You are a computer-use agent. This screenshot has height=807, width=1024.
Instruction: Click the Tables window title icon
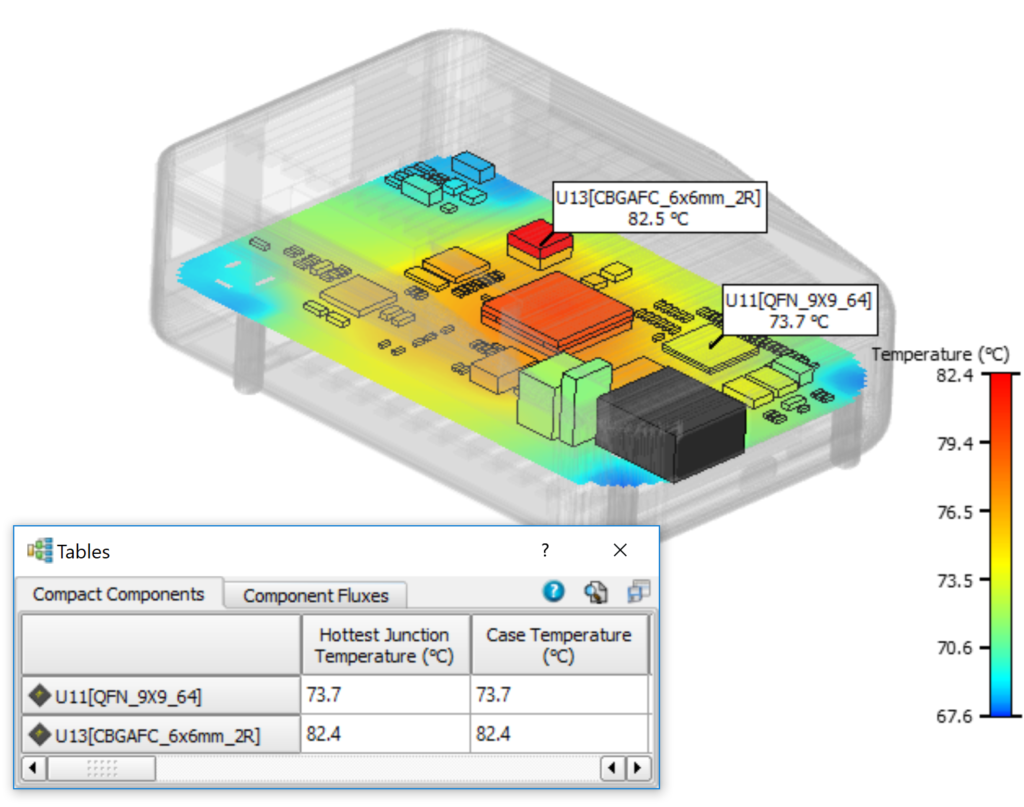click(x=40, y=550)
